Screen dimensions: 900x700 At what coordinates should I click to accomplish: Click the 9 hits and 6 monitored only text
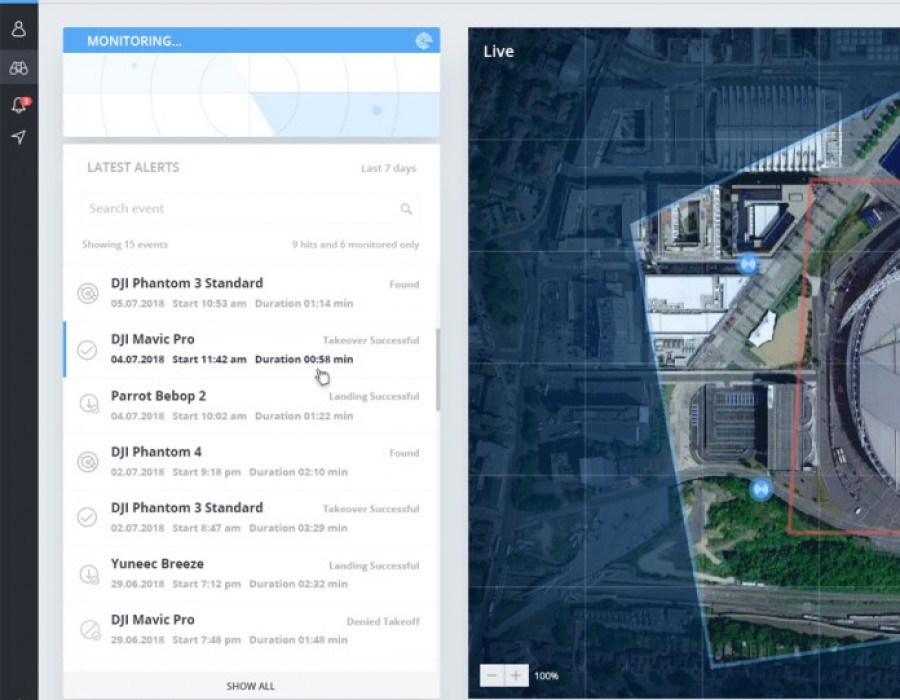click(x=355, y=244)
